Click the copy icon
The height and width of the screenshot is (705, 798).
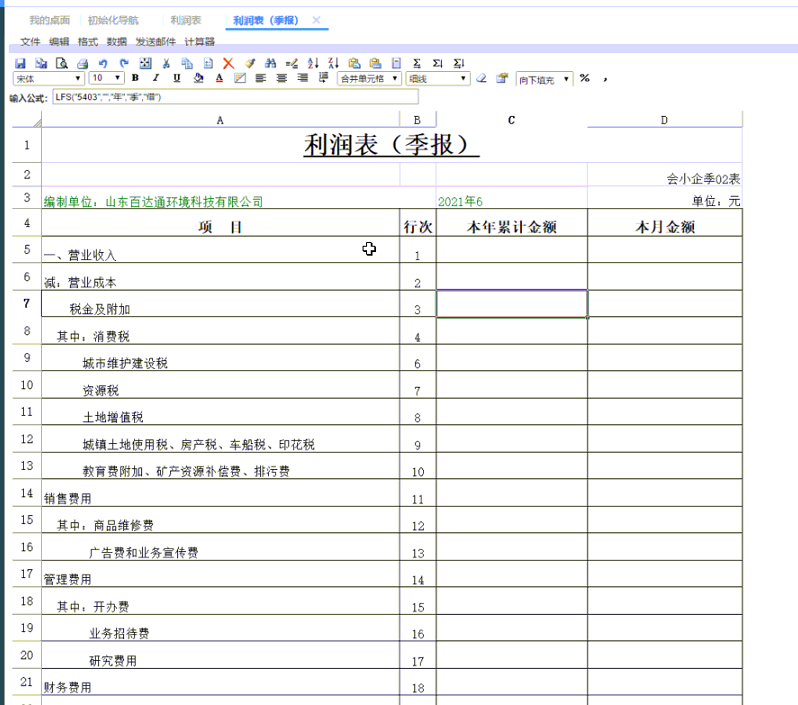187,63
